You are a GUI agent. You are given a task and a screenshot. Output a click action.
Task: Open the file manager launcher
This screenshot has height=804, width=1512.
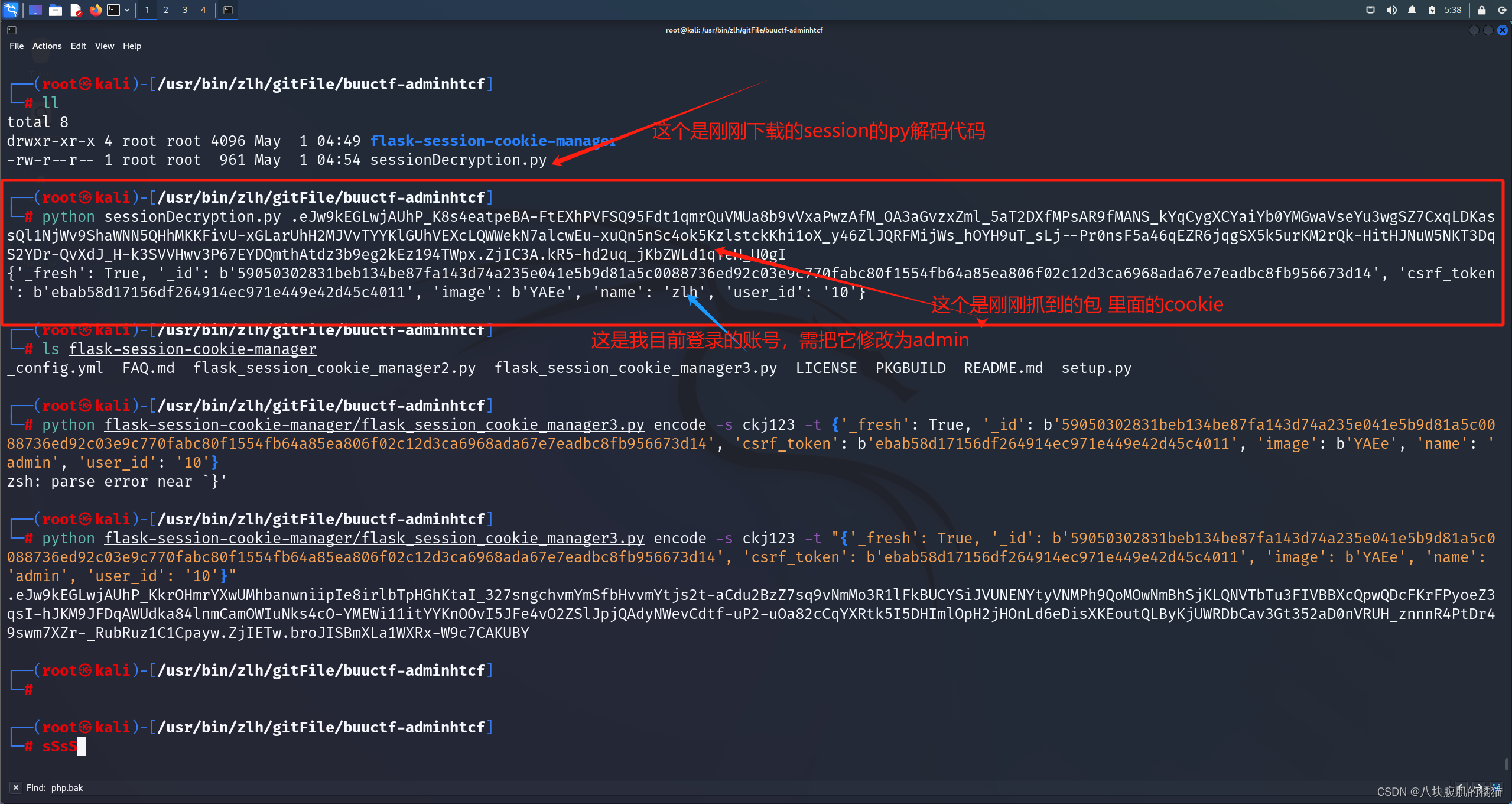(56, 9)
